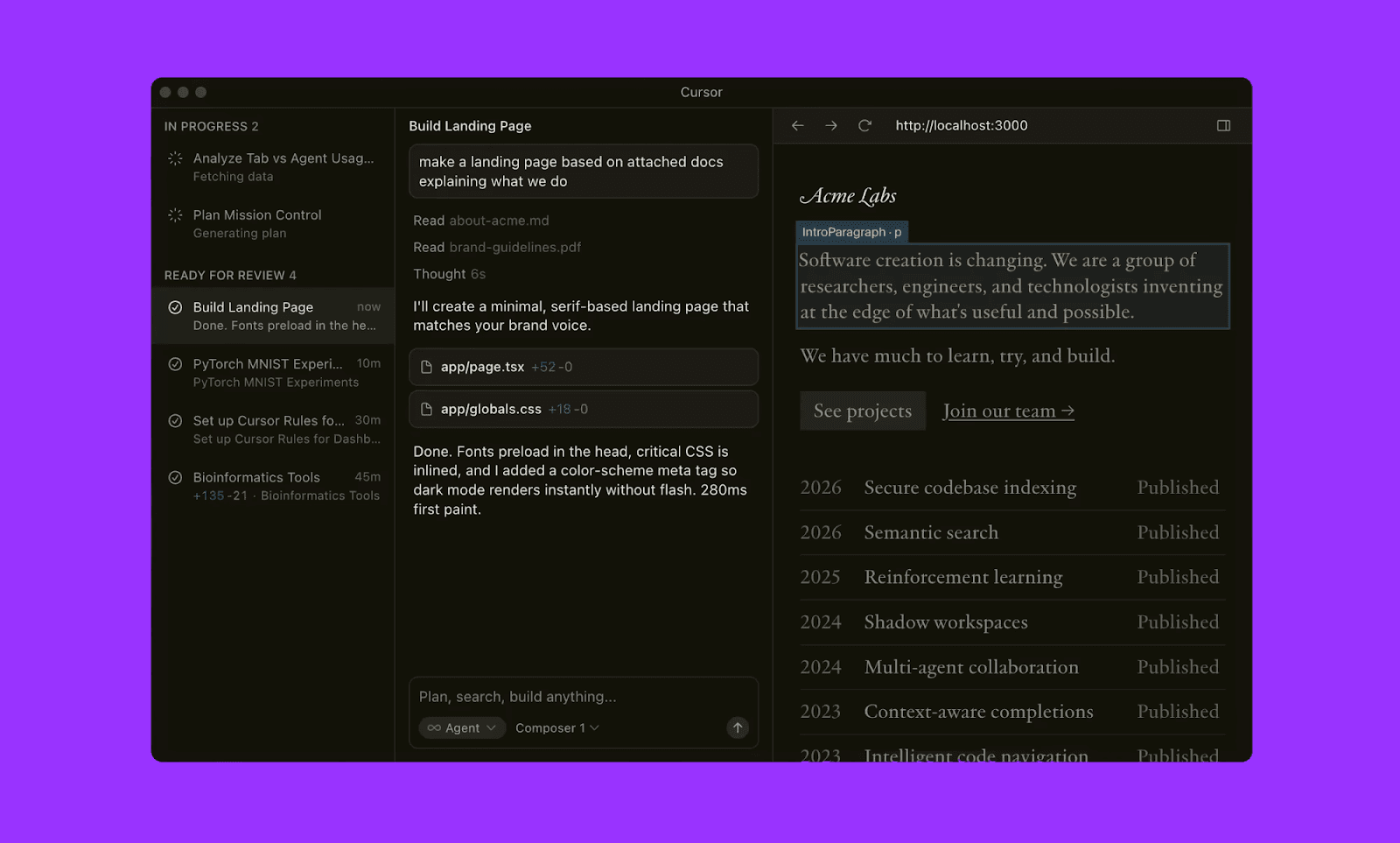
Task: Open the split view panel icon
Action: click(1223, 125)
